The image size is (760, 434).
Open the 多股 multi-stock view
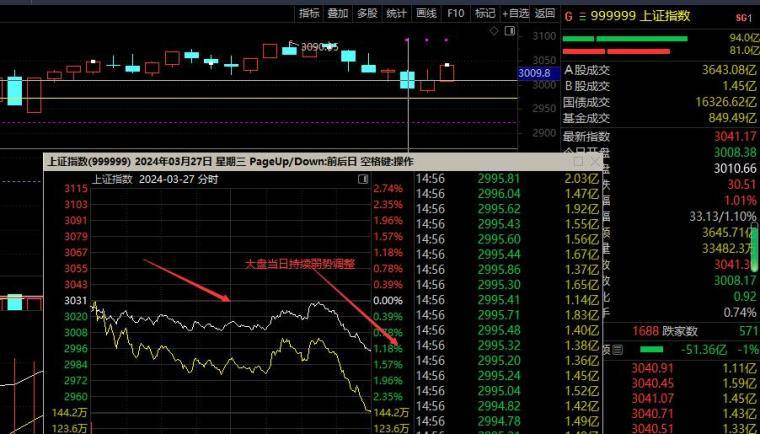[367, 14]
